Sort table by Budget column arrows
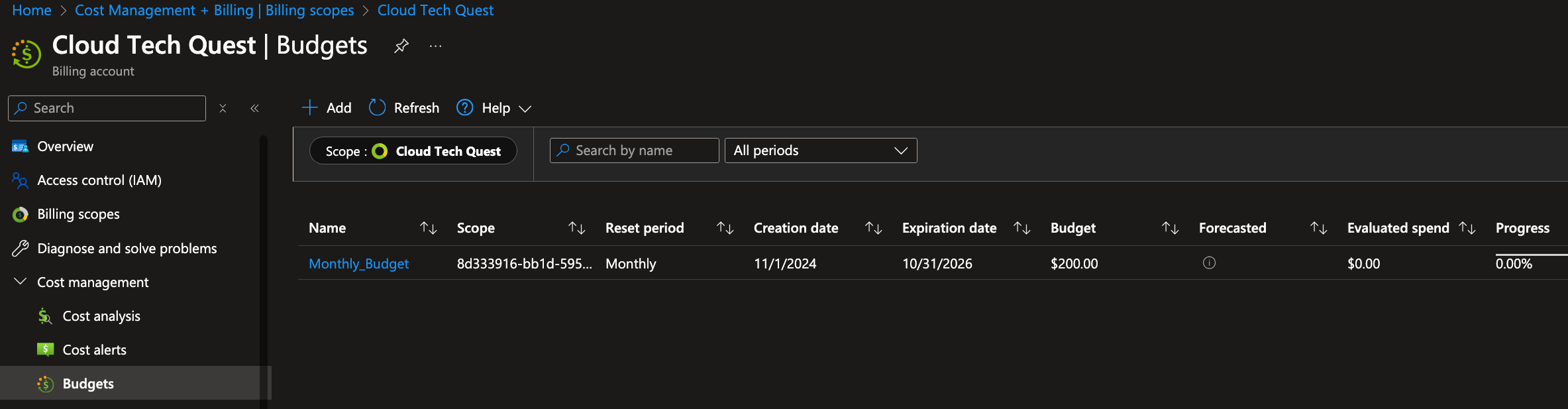 pyautogui.click(x=1171, y=228)
